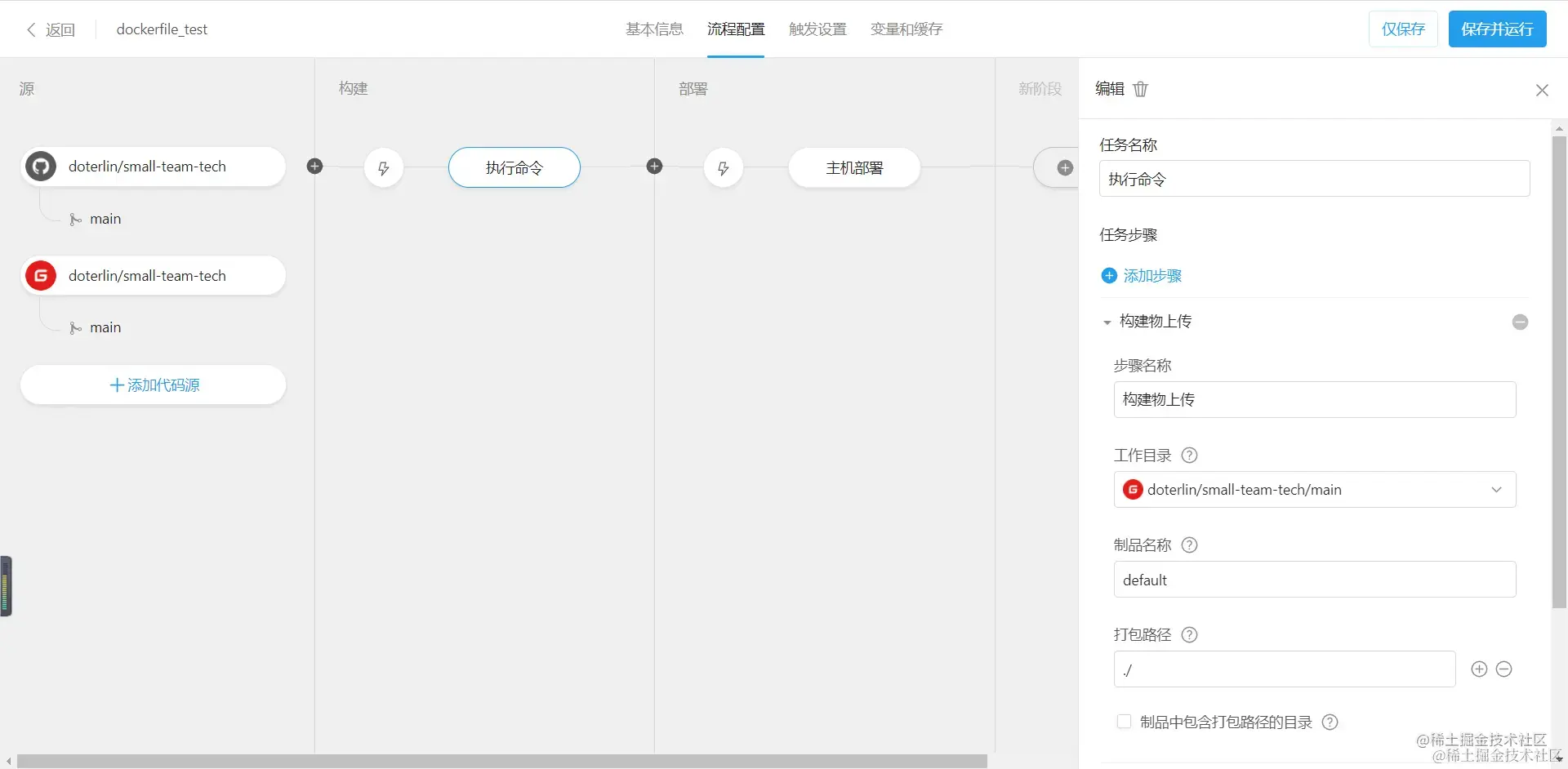Remove the 打包路径 with the minus icon

click(1504, 669)
